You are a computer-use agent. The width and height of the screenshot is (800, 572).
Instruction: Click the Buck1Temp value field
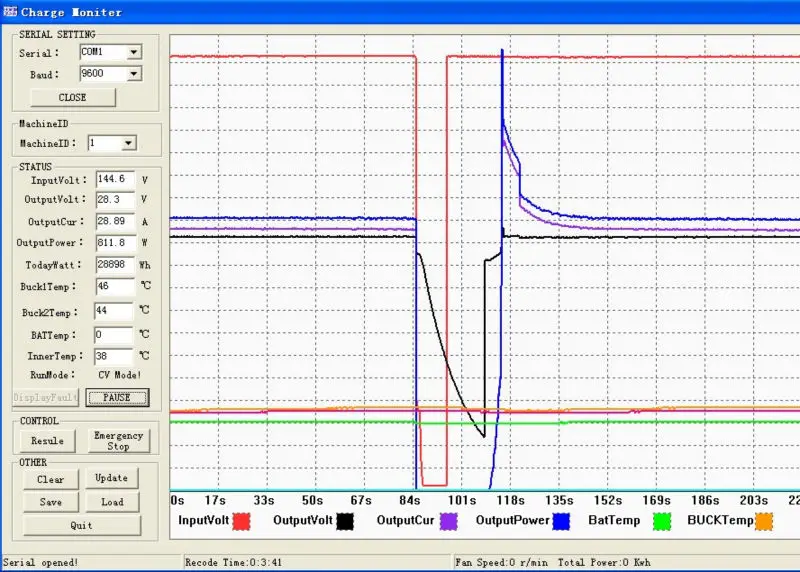[115, 286]
